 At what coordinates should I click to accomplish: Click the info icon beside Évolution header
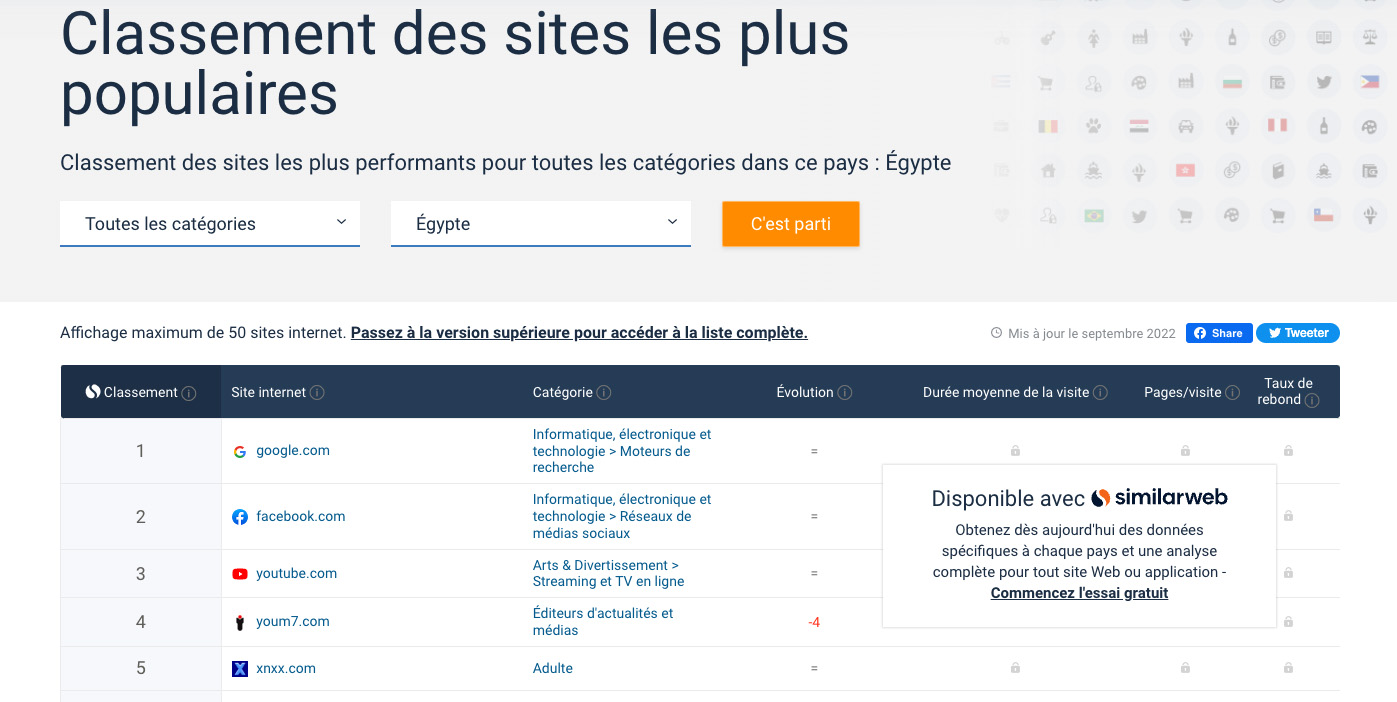click(x=845, y=393)
